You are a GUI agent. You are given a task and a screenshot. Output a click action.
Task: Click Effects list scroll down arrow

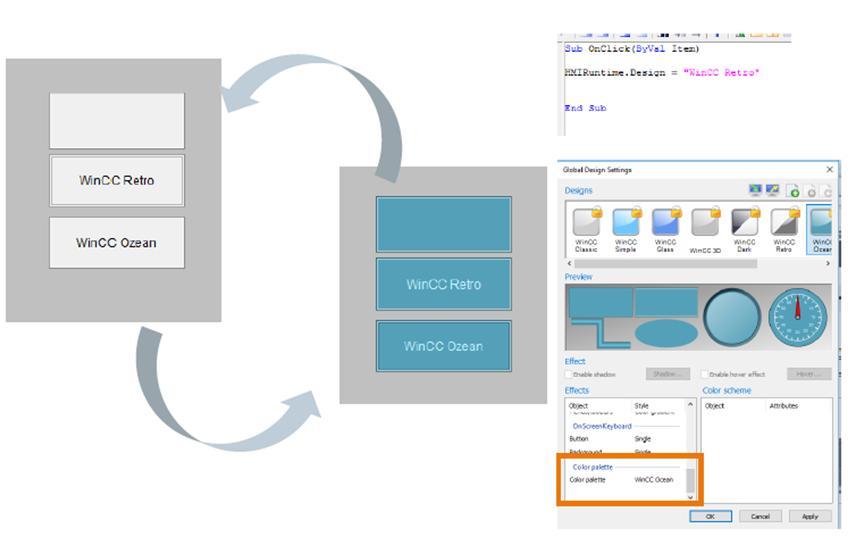(690, 497)
